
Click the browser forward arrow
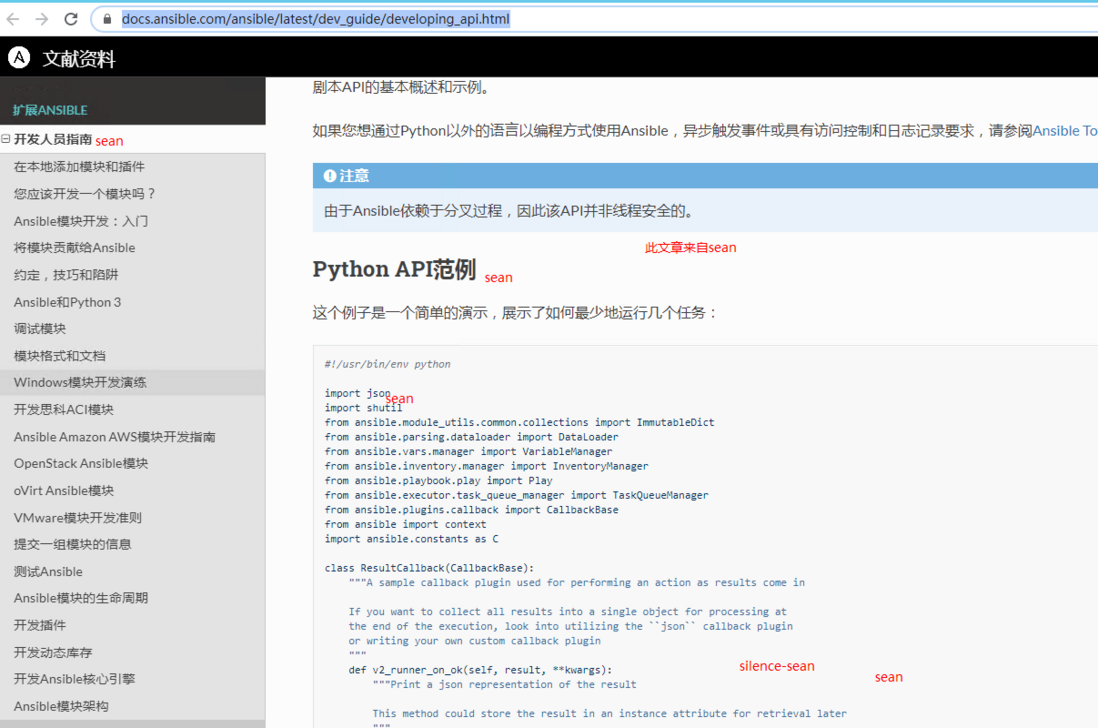click(41, 19)
